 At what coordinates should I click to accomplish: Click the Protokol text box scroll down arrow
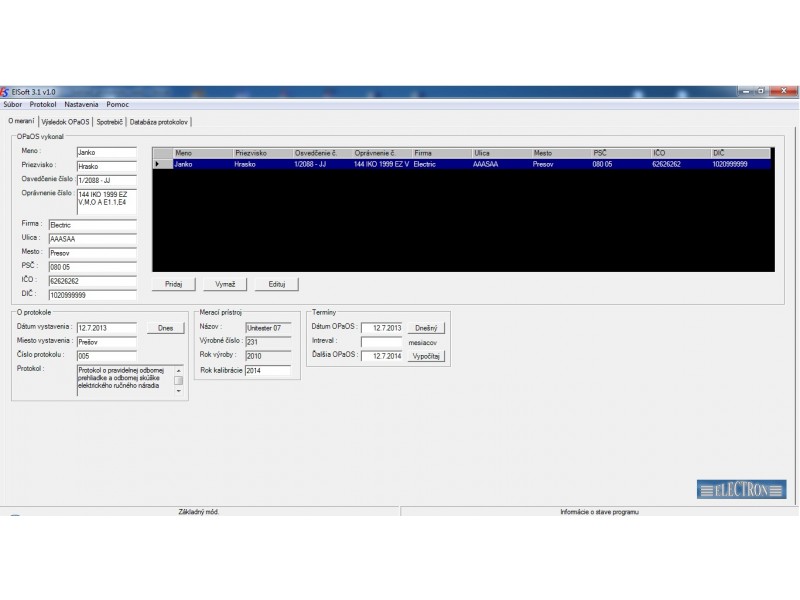click(179, 391)
